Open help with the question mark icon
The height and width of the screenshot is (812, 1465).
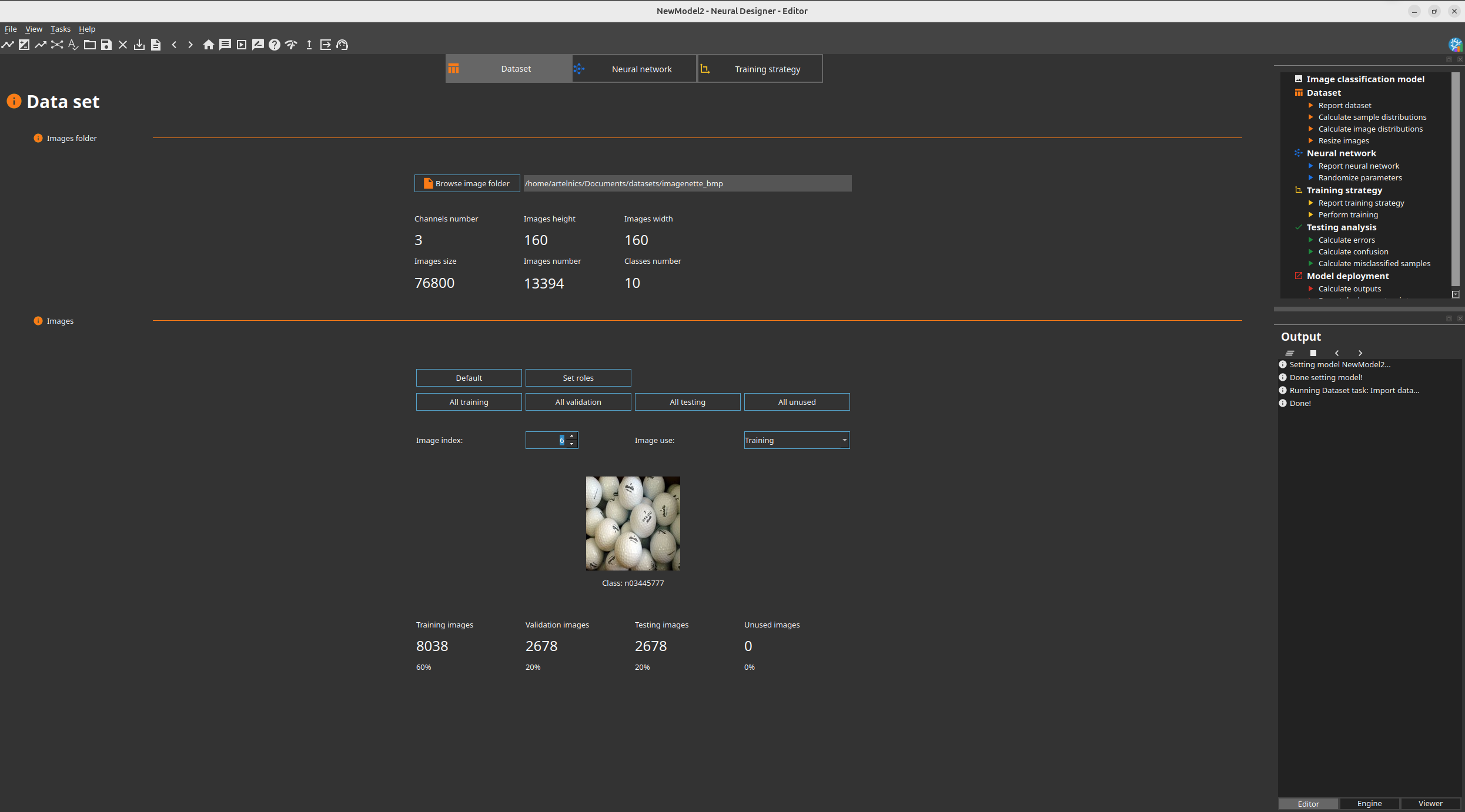[275, 45]
